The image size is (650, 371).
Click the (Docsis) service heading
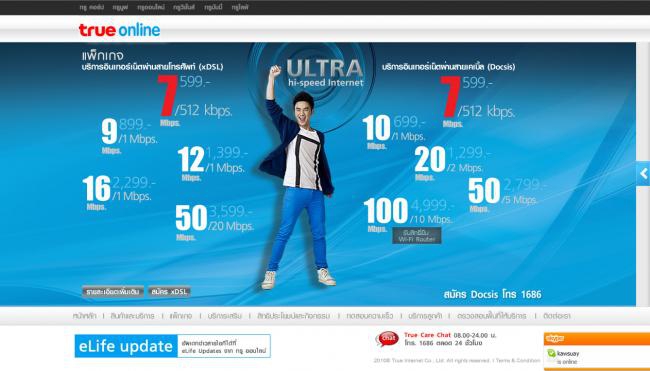[x=449, y=67]
